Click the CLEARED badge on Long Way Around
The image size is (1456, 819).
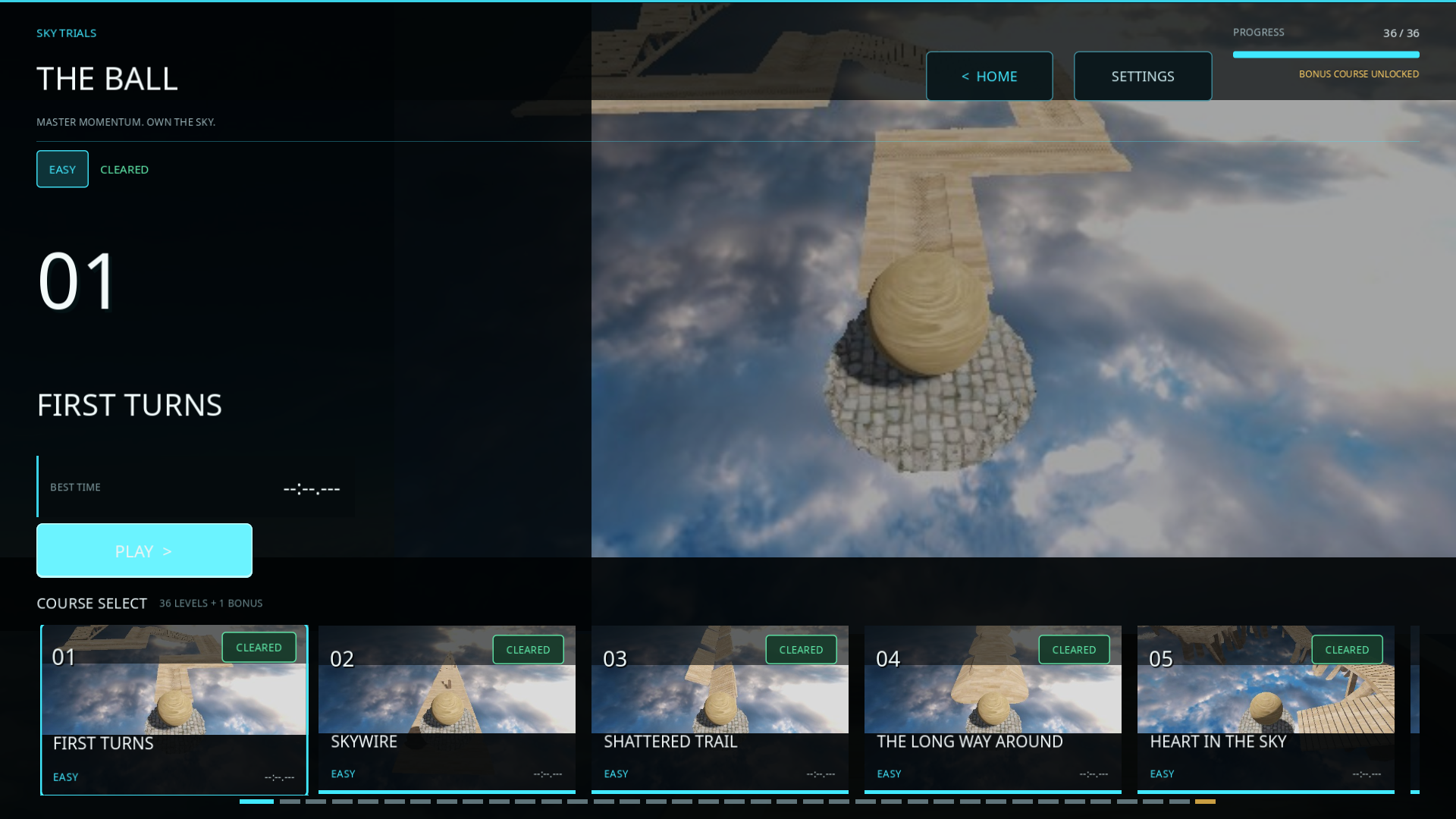point(1074,649)
